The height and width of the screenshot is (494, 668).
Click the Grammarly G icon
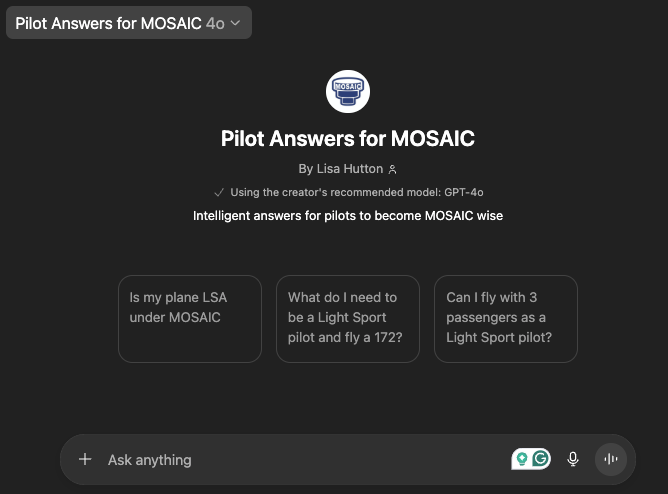click(541, 459)
